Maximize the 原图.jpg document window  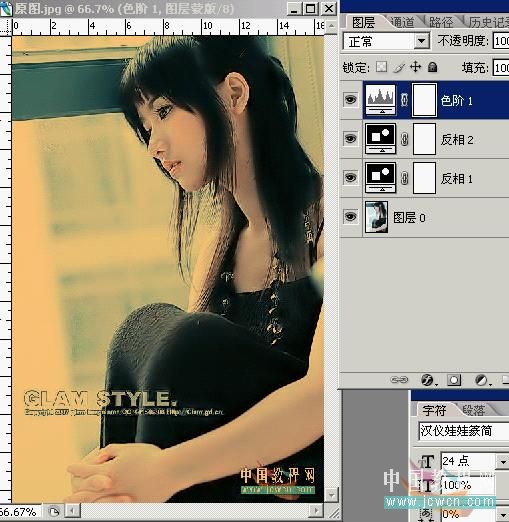(311, 9)
